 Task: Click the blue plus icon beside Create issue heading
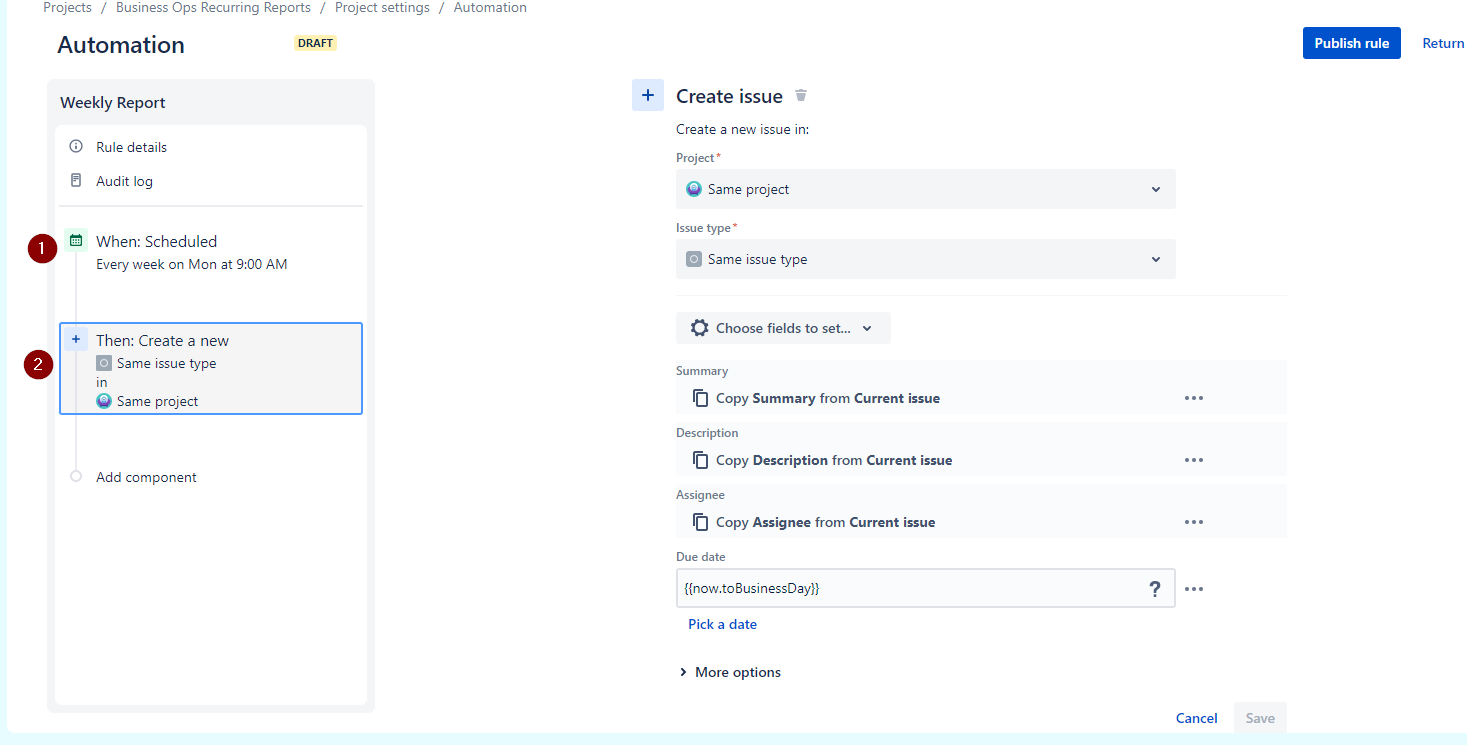point(648,95)
